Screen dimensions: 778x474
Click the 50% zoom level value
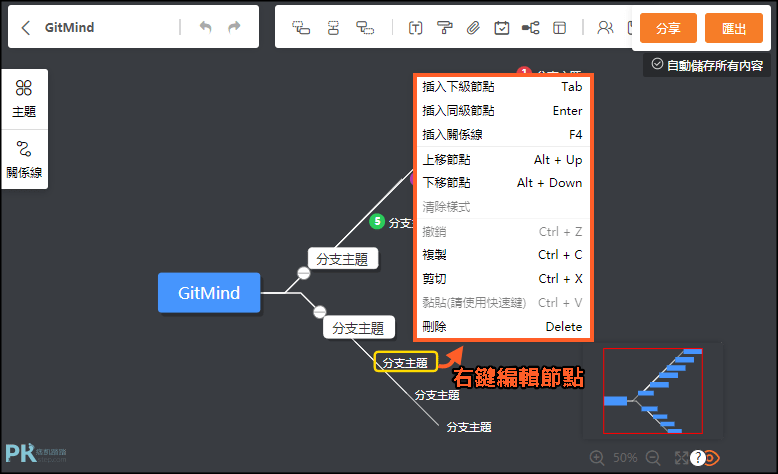click(x=625, y=458)
